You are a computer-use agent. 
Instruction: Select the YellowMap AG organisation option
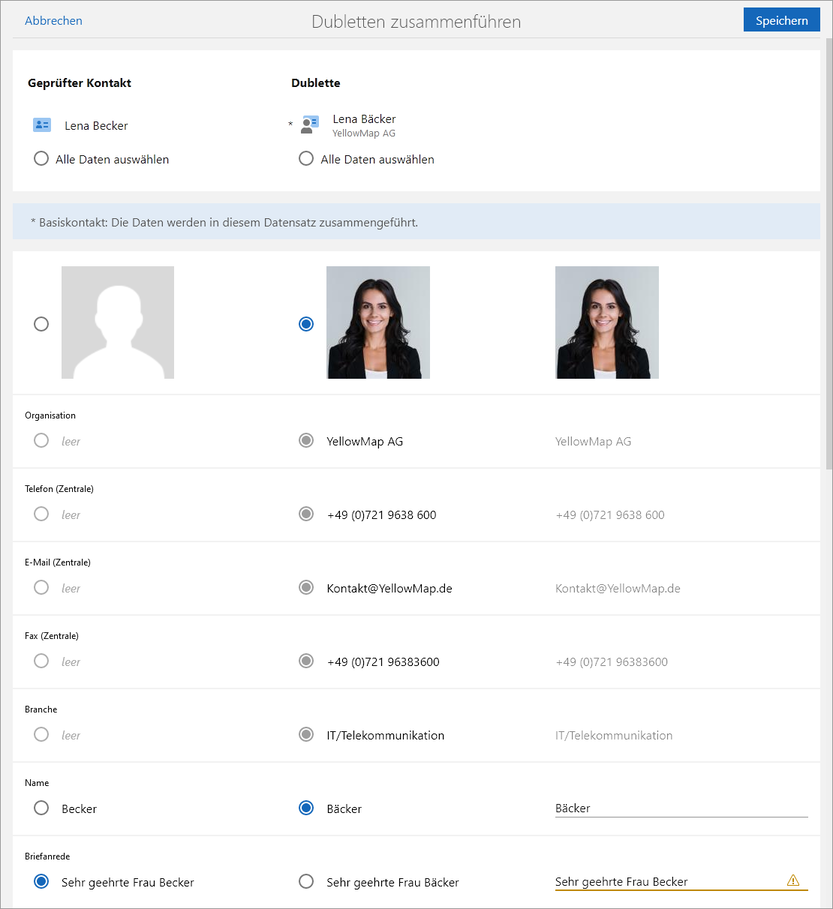[x=306, y=440]
